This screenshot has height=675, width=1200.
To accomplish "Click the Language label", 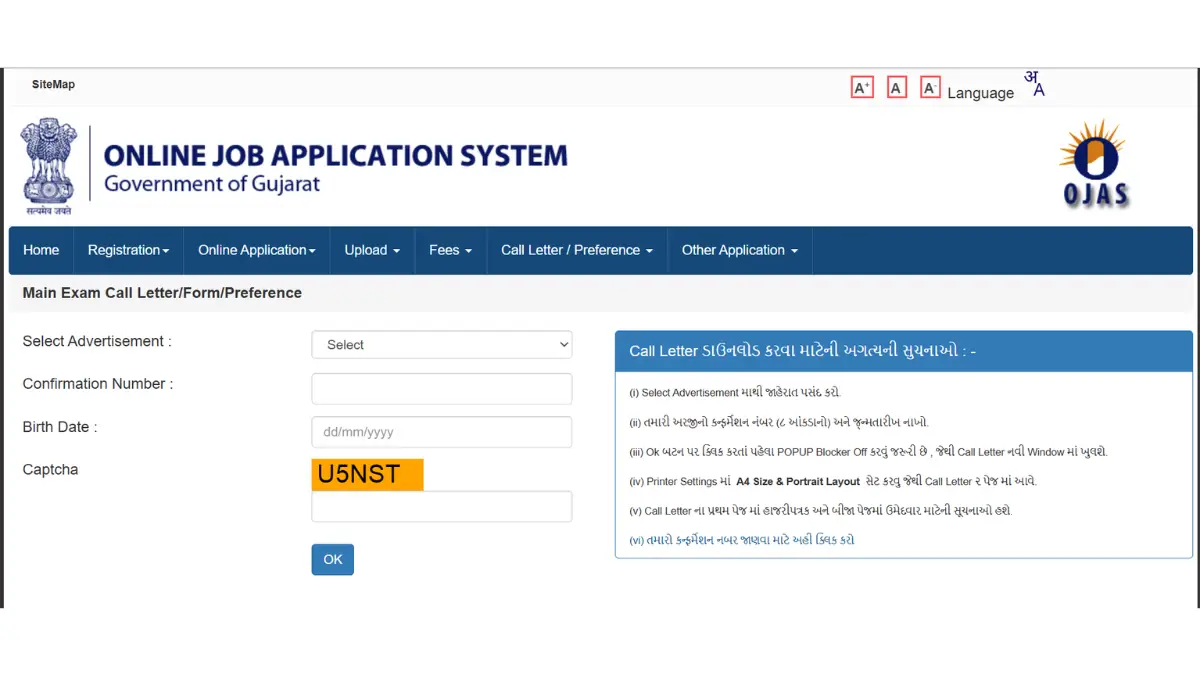I will pos(981,93).
